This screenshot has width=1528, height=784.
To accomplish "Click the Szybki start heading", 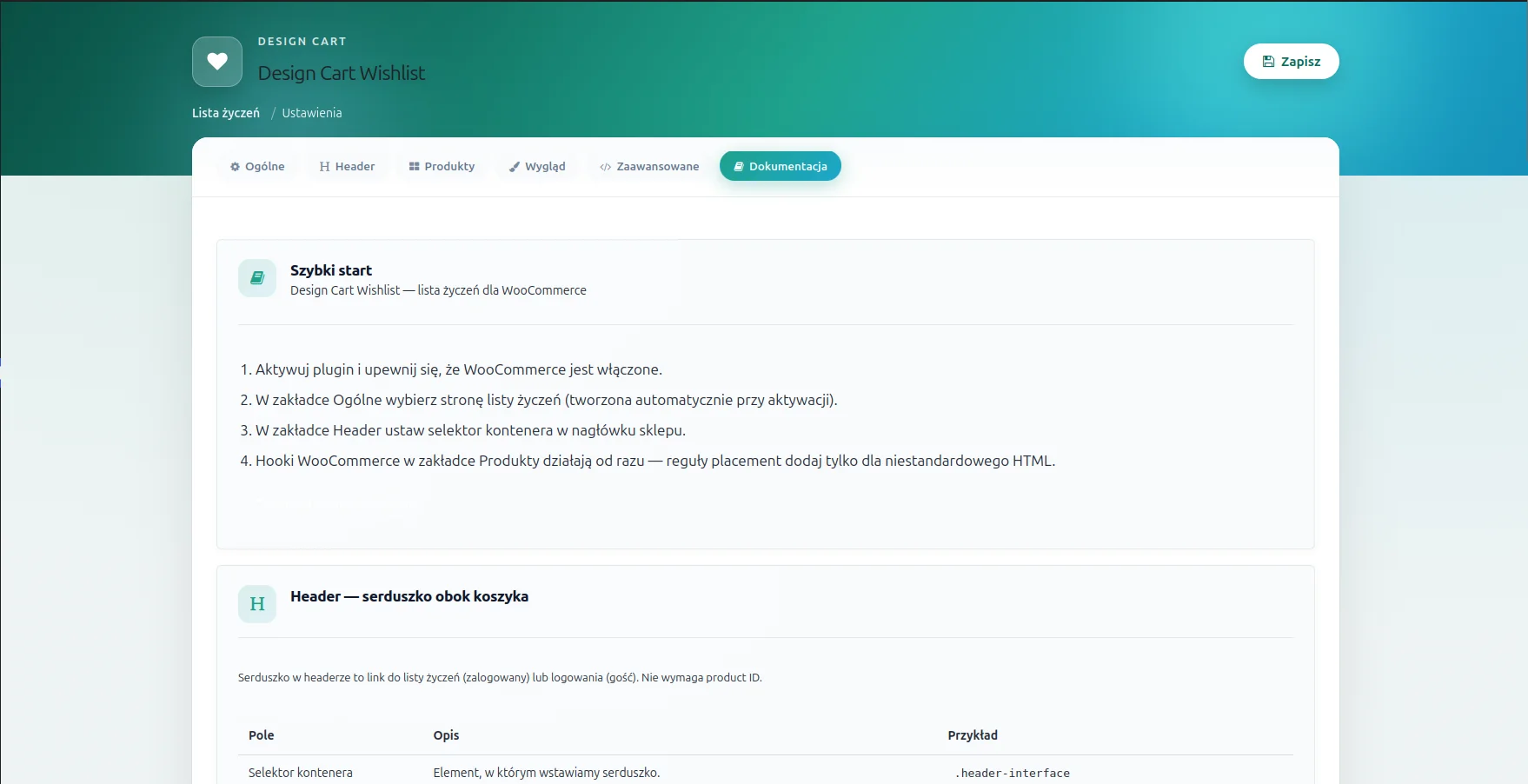I will tap(331, 270).
